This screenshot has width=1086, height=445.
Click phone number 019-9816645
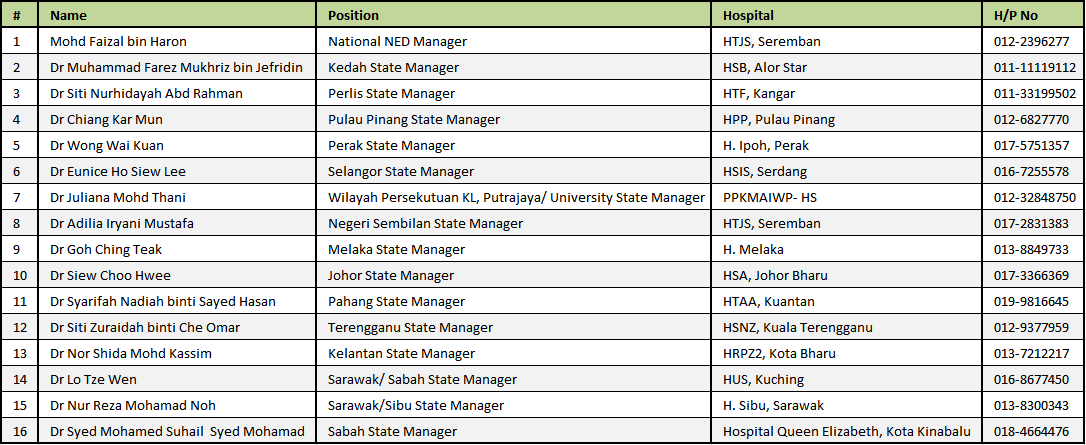(1031, 302)
